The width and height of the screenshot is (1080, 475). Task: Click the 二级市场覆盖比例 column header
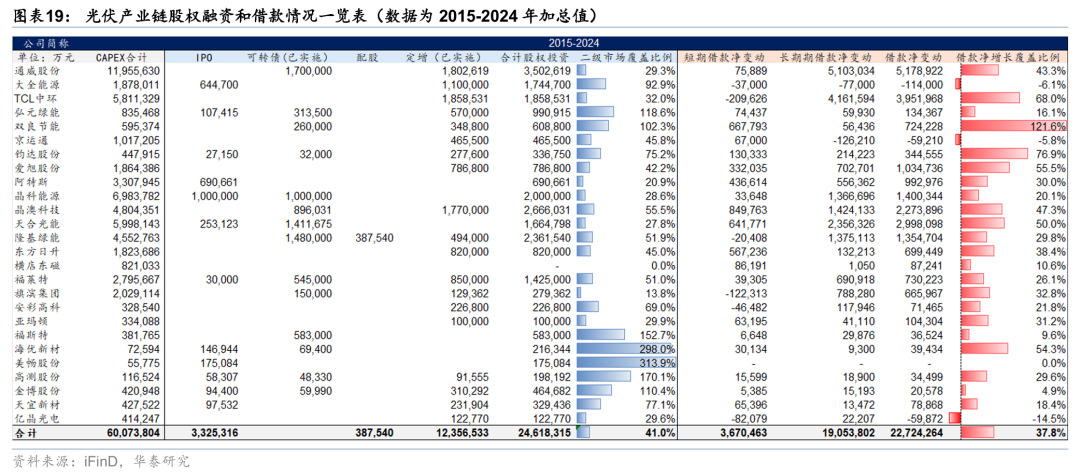click(x=626, y=57)
